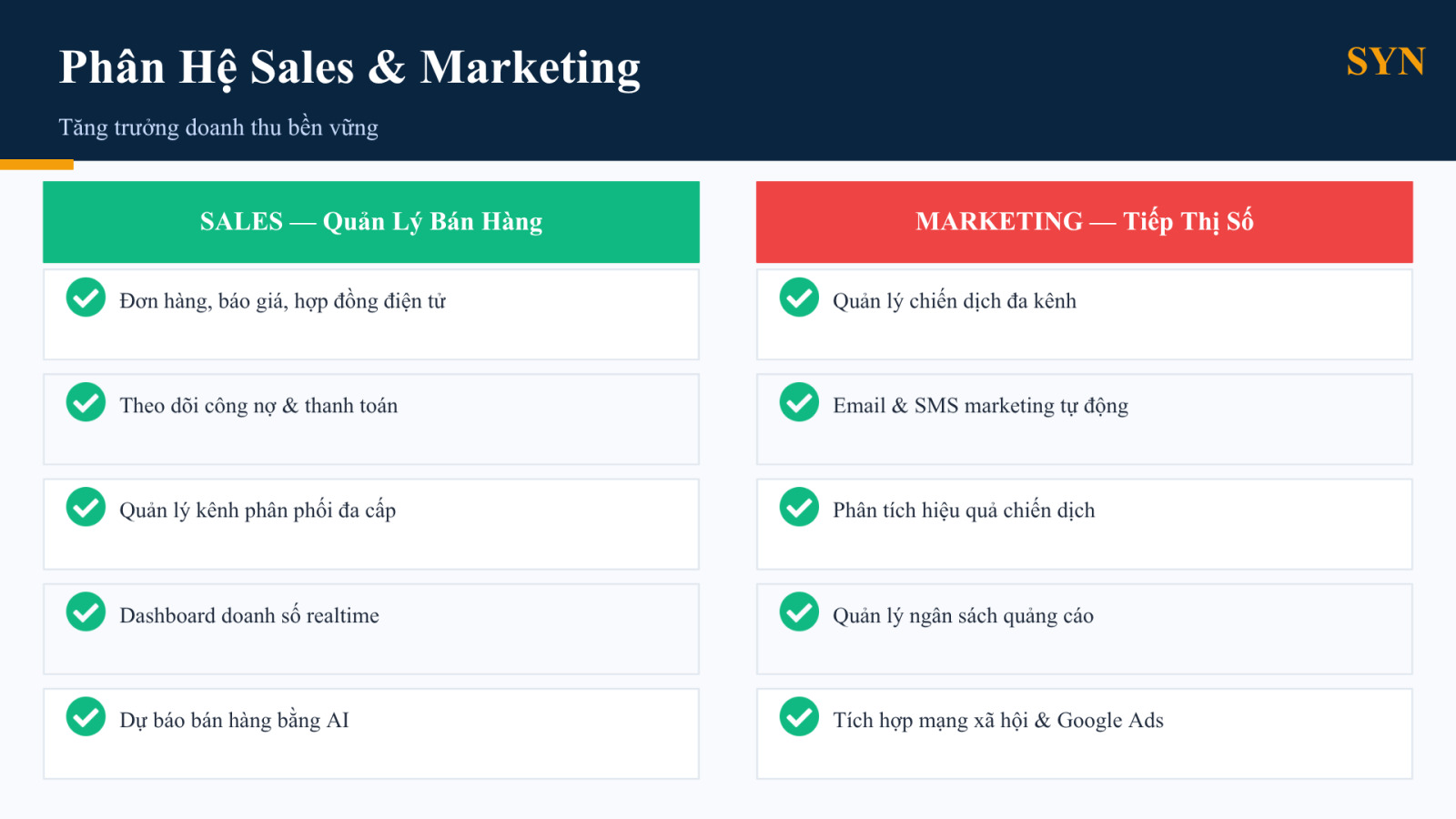Click the text Email & SMS marketing tự động
Viewport: 1456px width, 819px height.
(980, 406)
